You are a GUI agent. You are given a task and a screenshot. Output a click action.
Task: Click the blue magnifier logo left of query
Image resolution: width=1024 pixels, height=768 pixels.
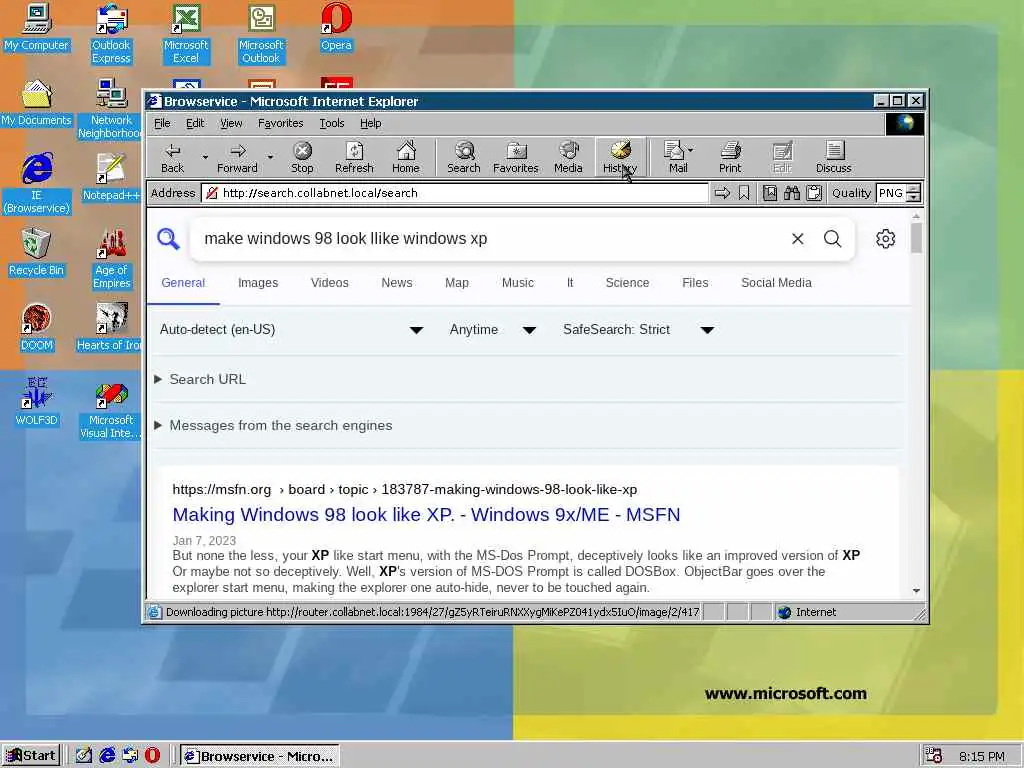168,238
